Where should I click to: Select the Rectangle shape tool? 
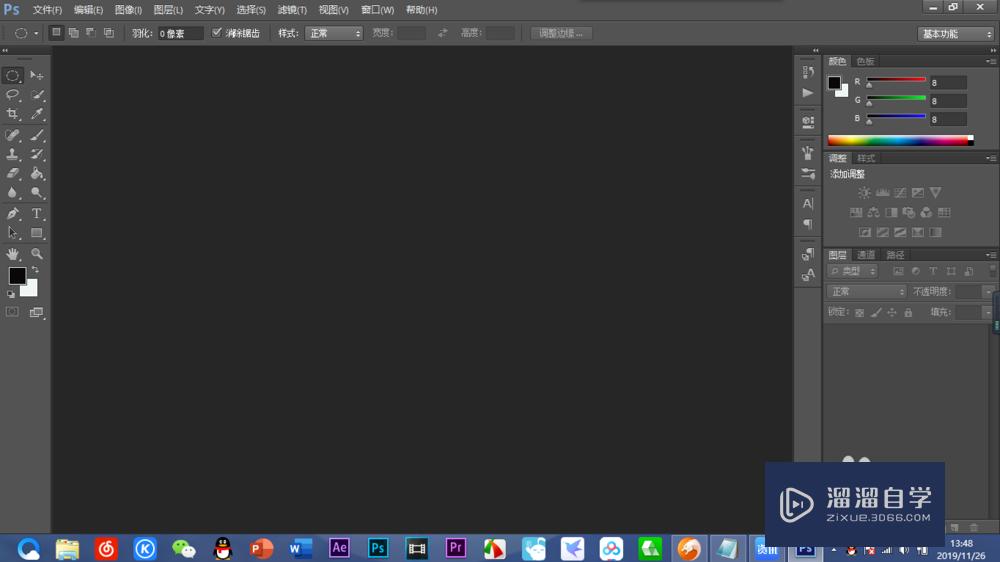[x=37, y=233]
